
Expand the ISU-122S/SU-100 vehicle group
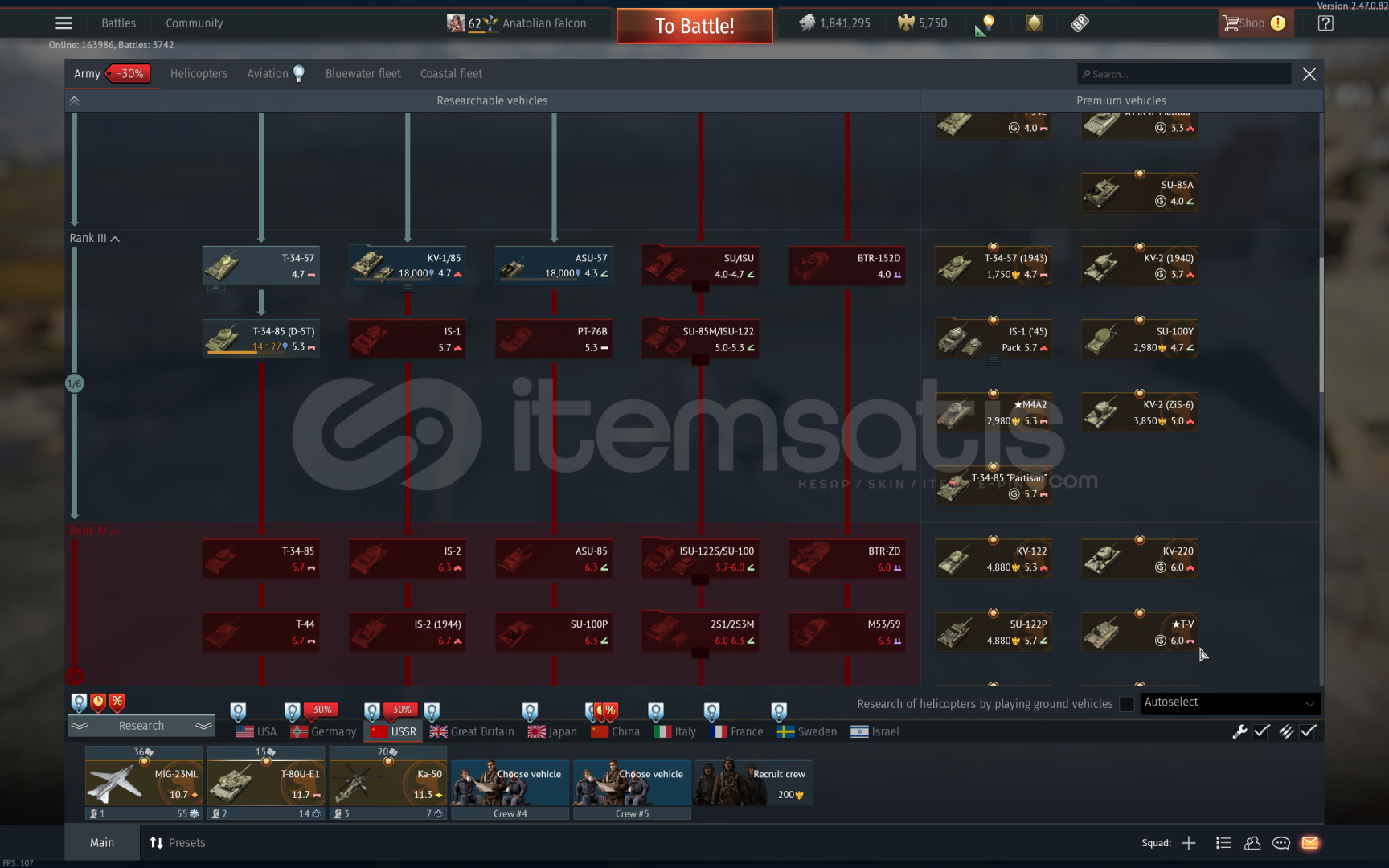700,579
